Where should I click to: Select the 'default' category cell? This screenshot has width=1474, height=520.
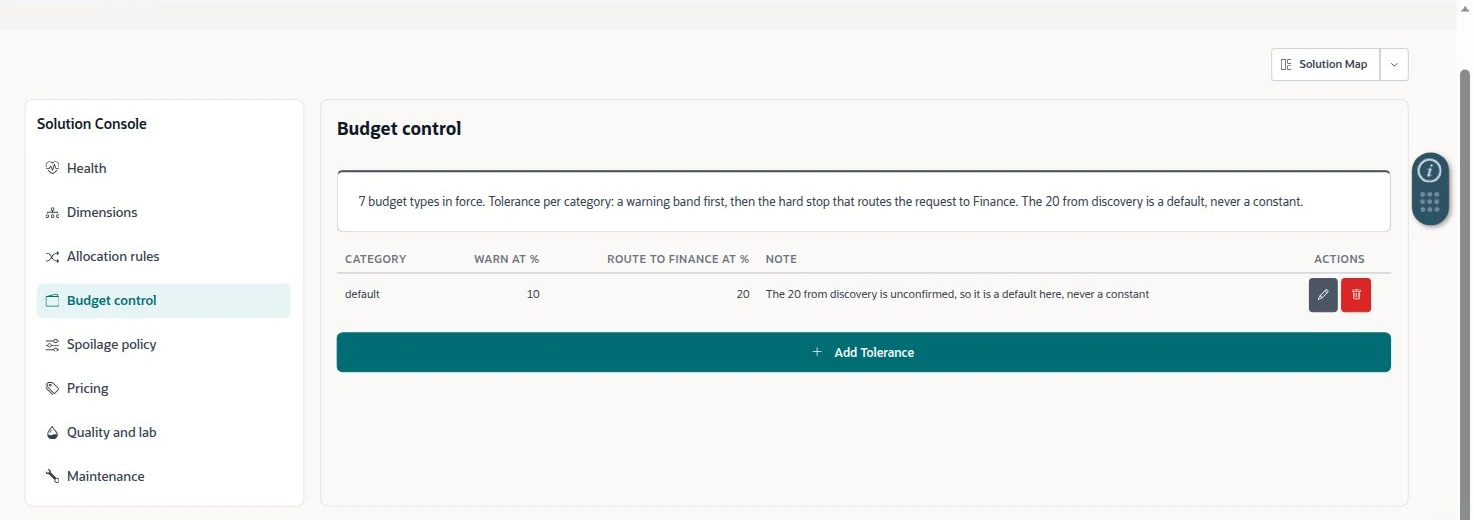pos(362,294)
